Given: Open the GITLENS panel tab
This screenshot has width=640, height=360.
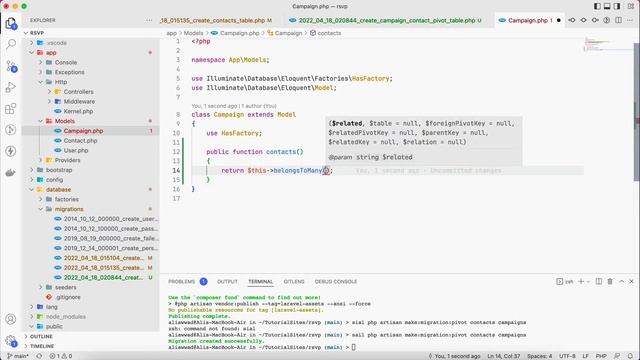Looking at the screenshot, I should pyautogui.click(x=294, y=281).
